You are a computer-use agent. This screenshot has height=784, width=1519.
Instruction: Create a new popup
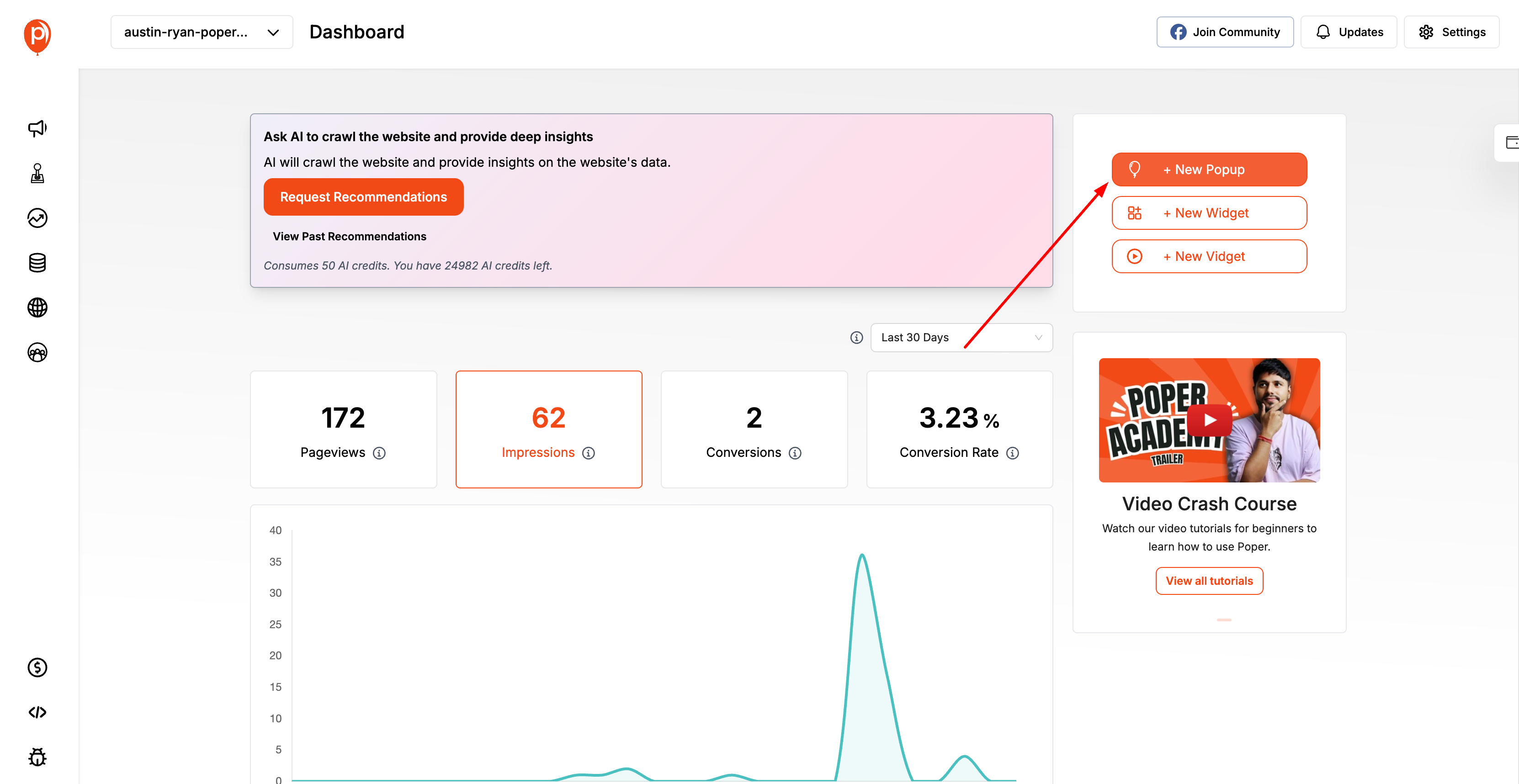pyautogui.click(x=1209, y=170)
